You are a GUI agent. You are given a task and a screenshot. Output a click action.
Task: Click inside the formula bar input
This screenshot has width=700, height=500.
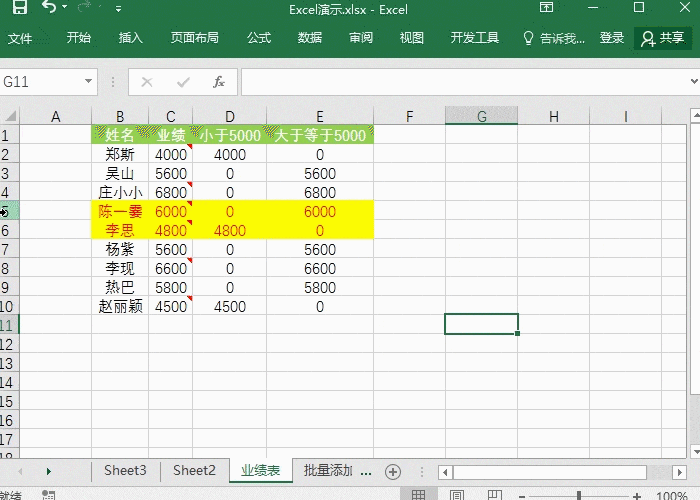click(x=464, y=82)
